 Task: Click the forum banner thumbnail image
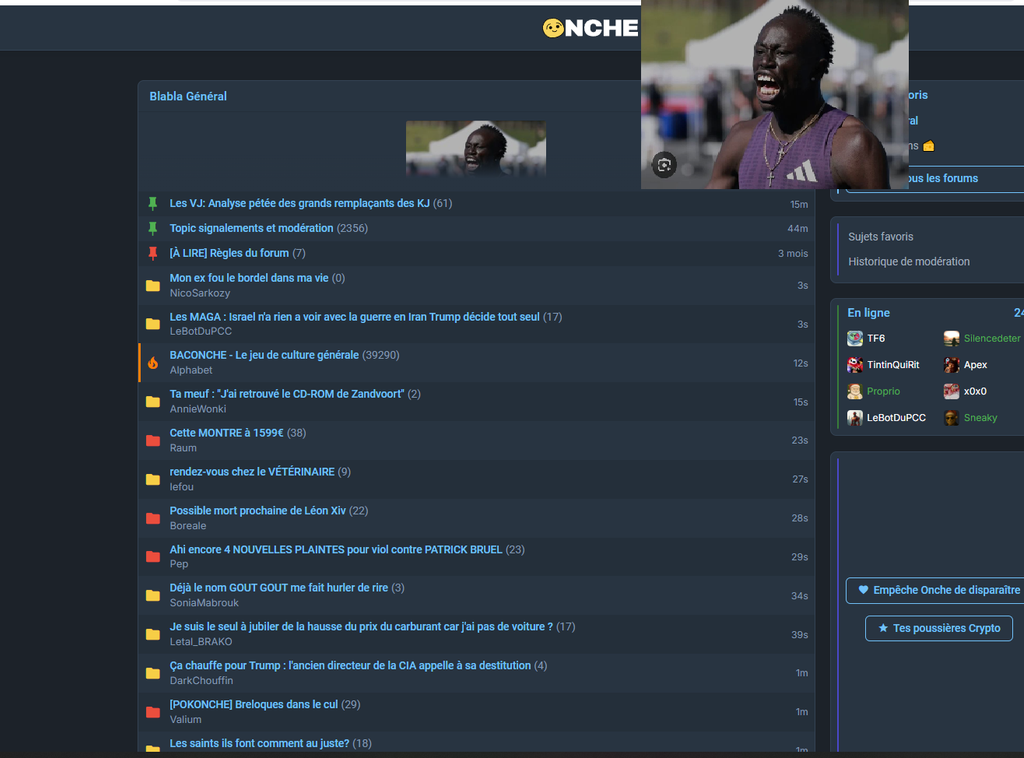(x=475, y=148)
